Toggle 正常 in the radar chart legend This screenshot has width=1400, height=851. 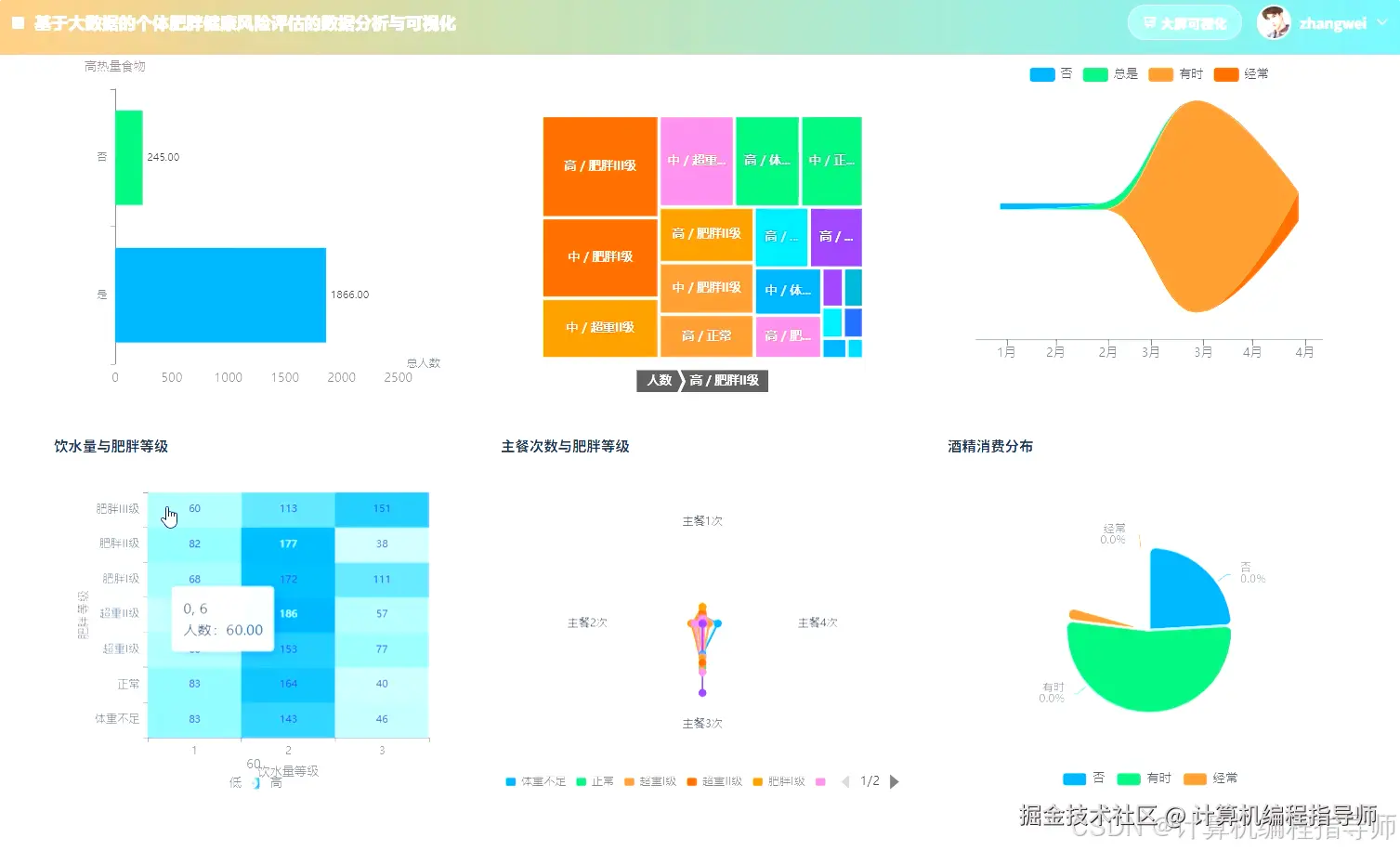click(595, 782)
